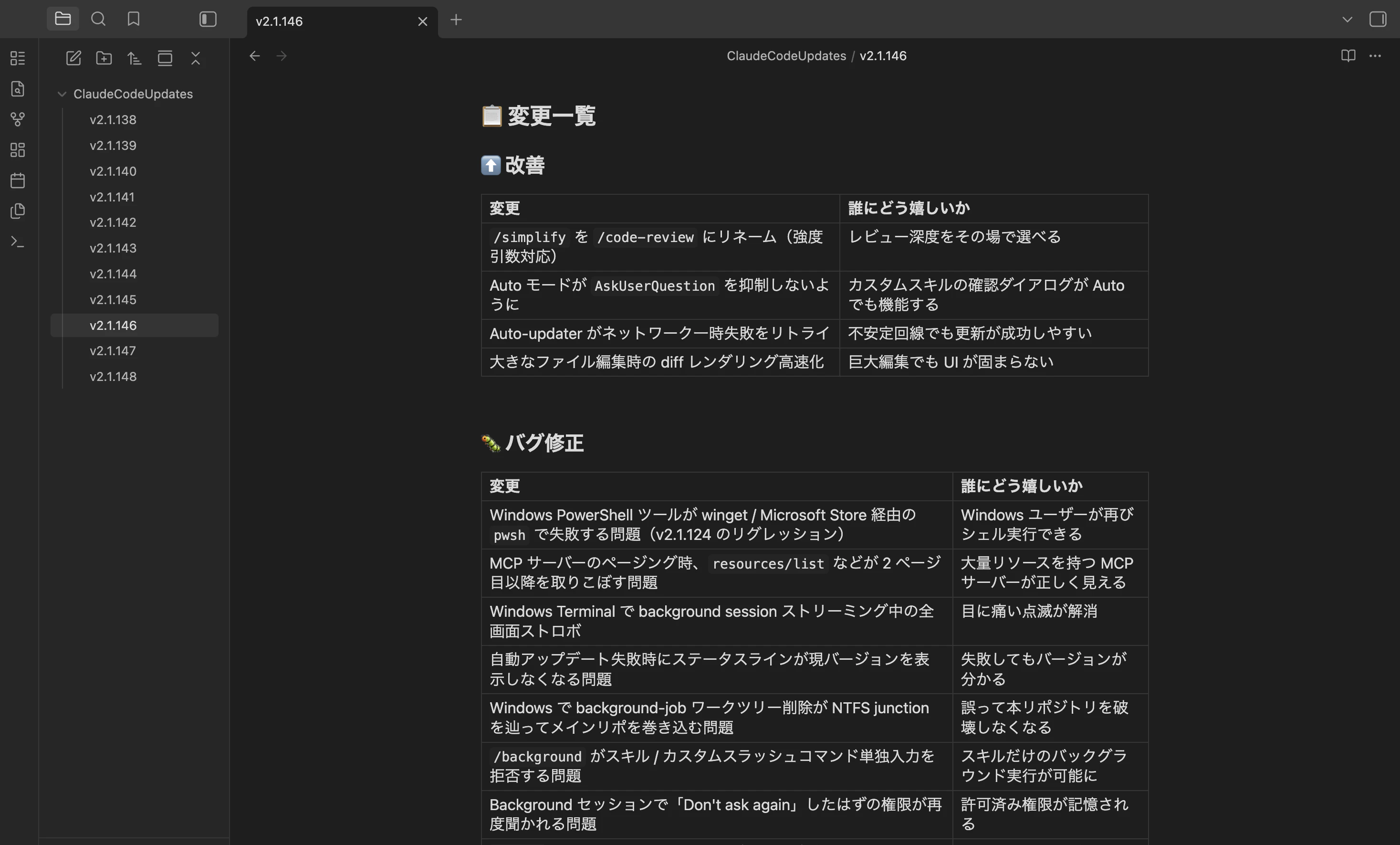Open the search panel icon

tap(98, 19)
